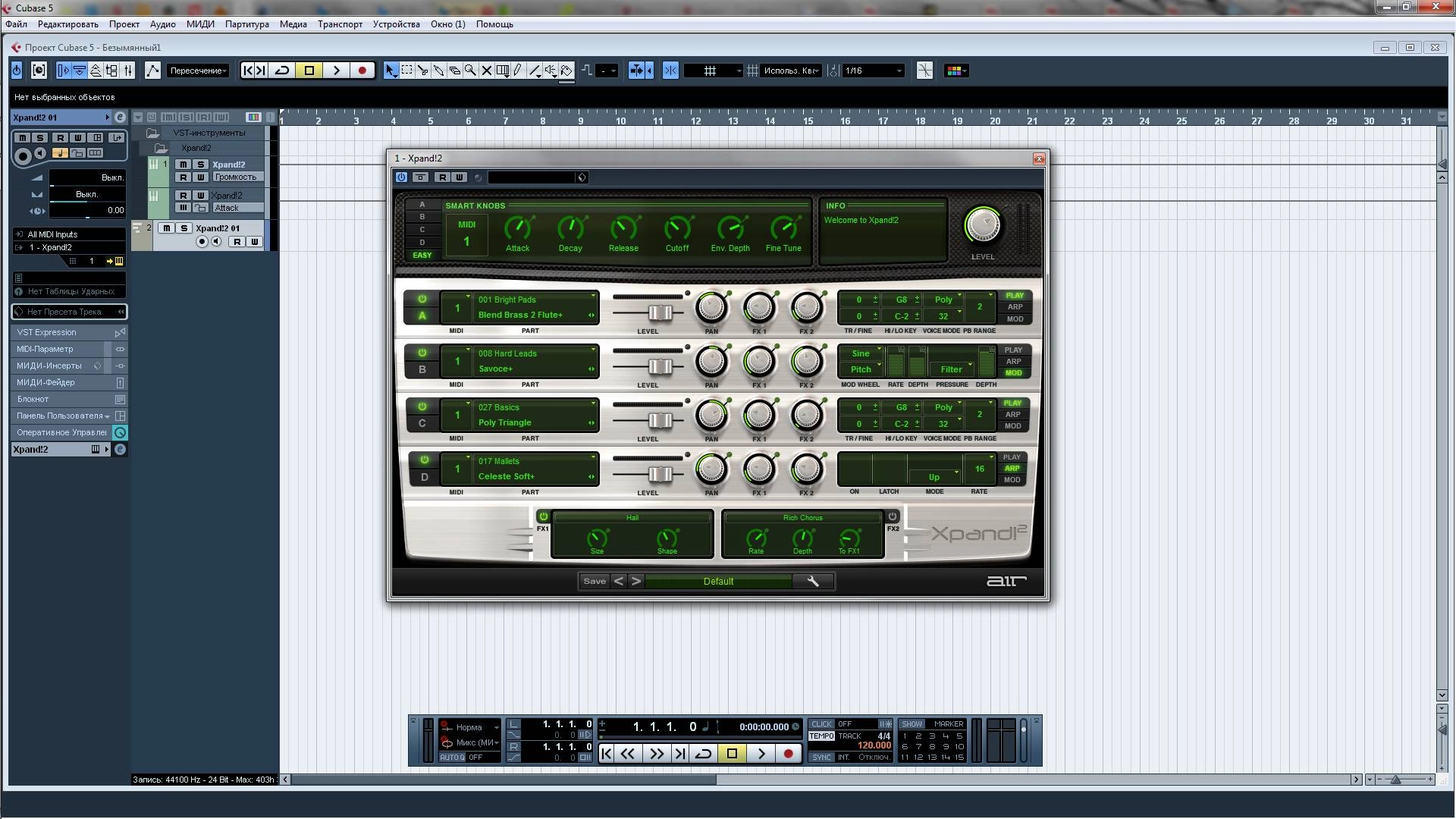Select the Mute X tool

point(486,71)
